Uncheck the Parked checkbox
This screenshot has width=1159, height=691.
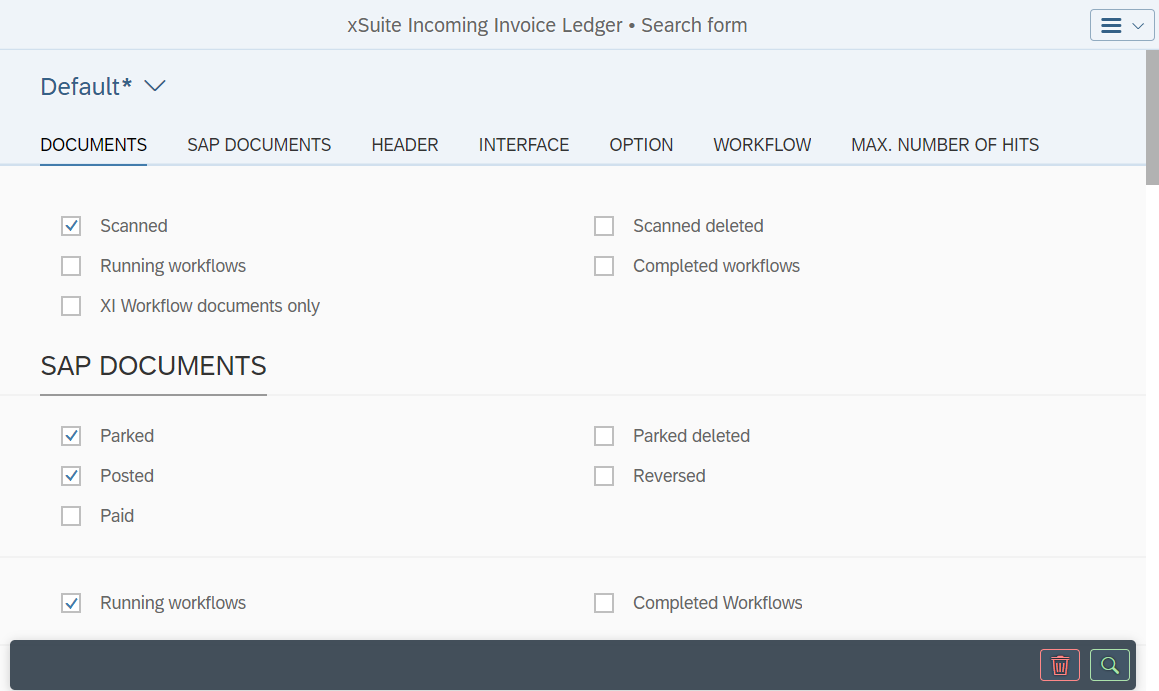(71, 436)
